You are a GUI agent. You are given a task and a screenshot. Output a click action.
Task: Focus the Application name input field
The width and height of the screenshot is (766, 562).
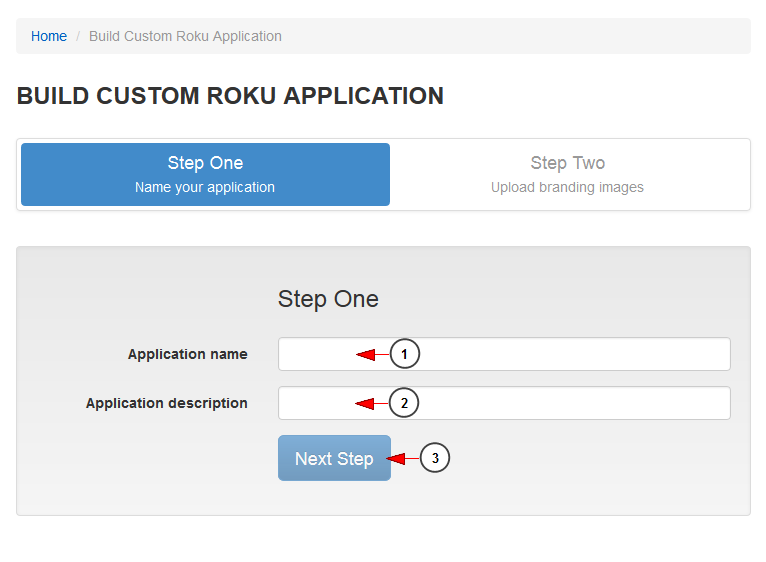(x=504, y=354)
